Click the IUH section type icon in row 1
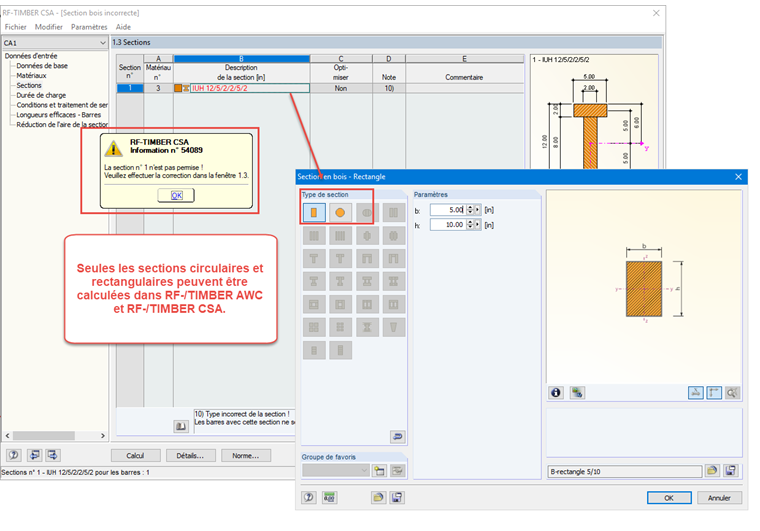This screenshot has height=531, width=760. 186,88
